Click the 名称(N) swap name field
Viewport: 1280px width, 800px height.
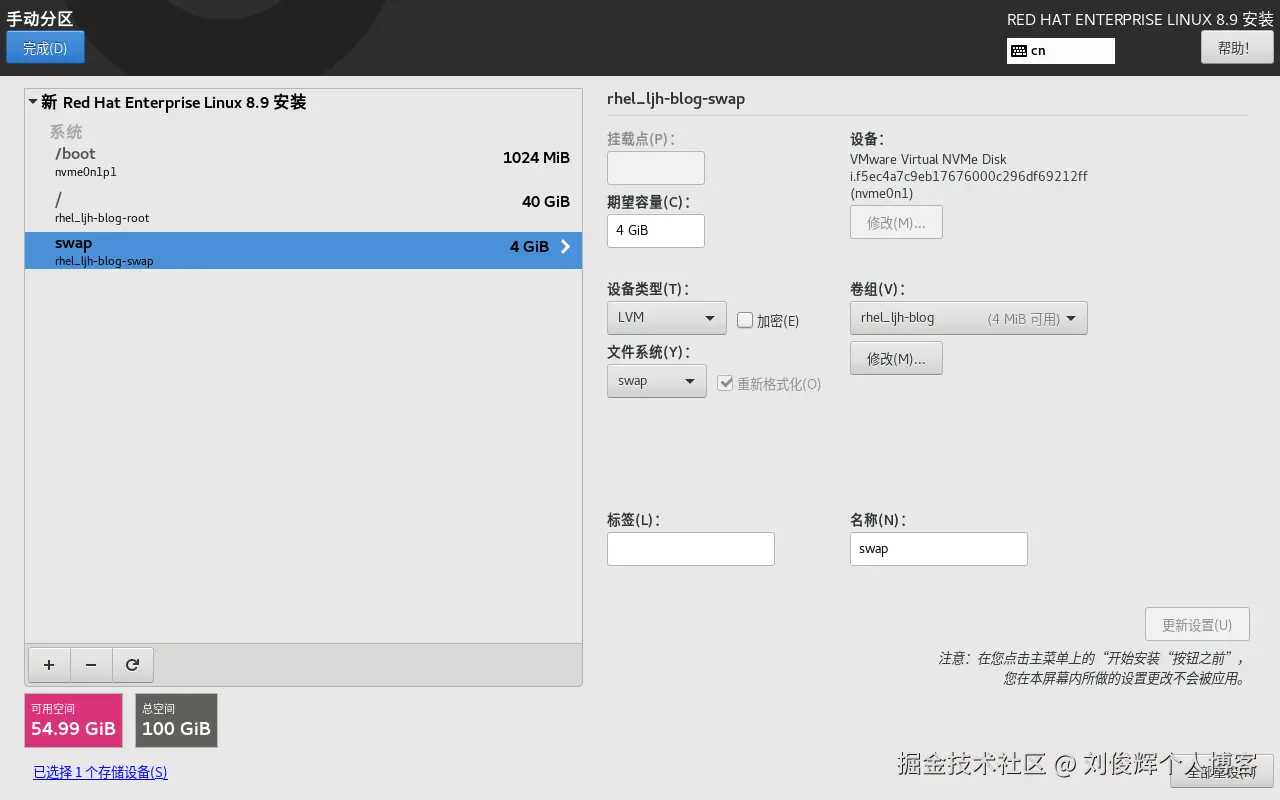point(938,549)
